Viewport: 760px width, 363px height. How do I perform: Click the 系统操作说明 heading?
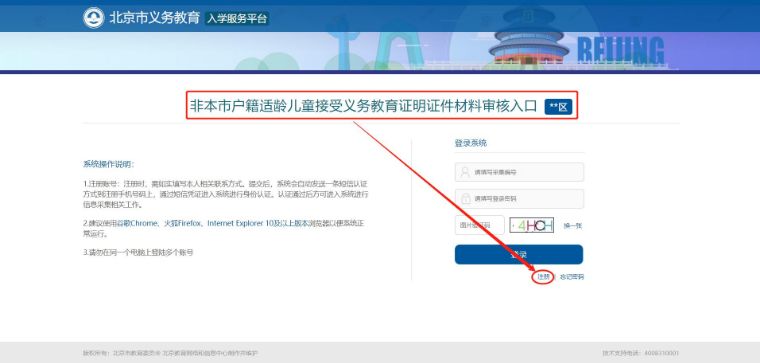[x=109, y=164]
